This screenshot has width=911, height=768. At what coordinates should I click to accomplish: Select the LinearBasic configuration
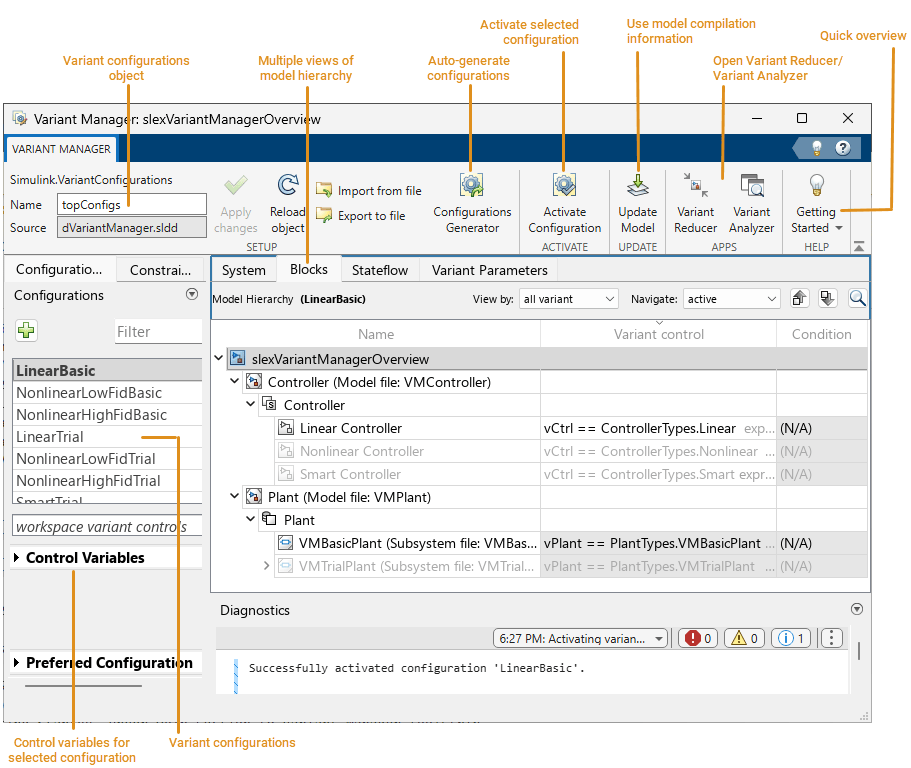[107, 370]
